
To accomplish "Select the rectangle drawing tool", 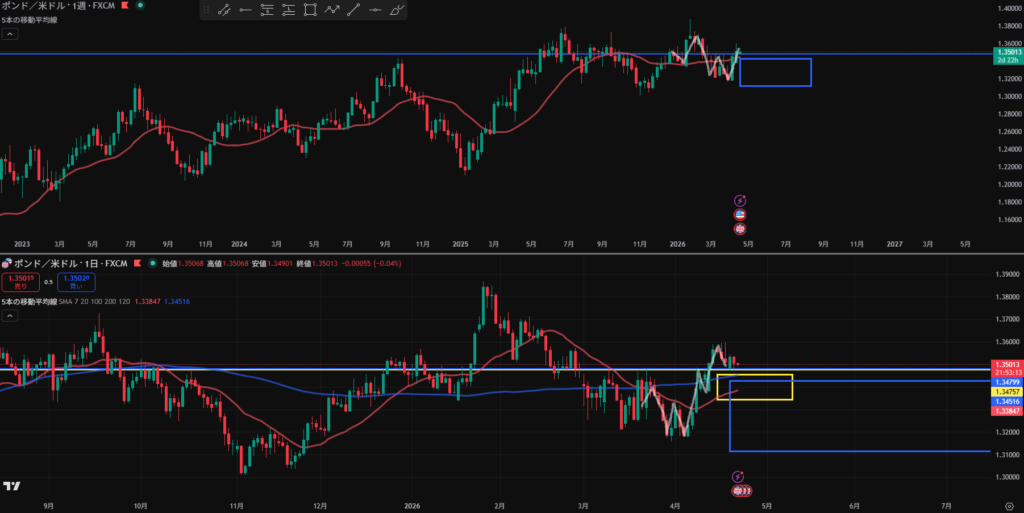I will pyautogui.click(x=310, y=10).
